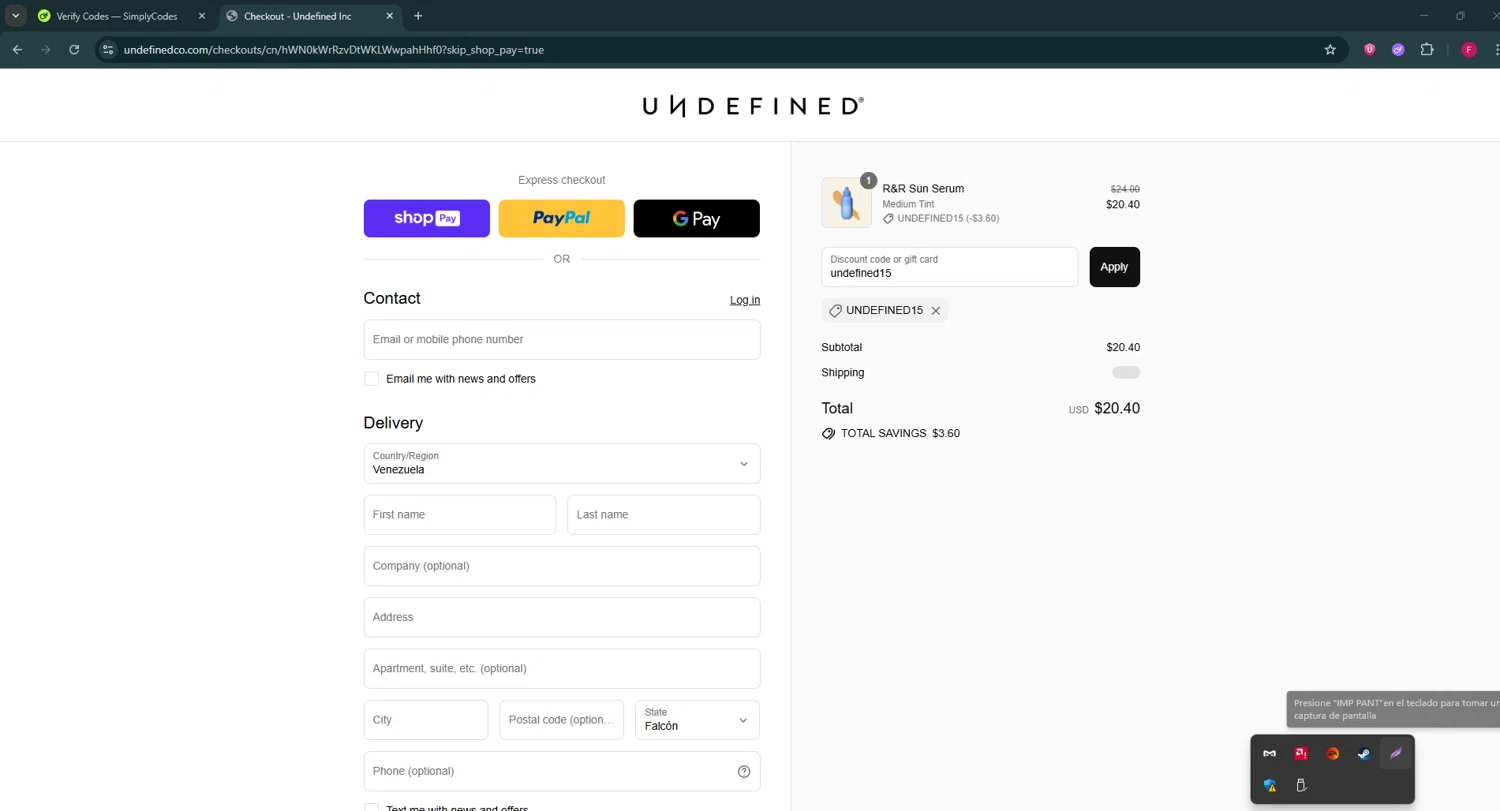Screen dimensions: 1500x811
Task: Click the R&R Sun Serum product thumbnail
Action: coord(847,203)
